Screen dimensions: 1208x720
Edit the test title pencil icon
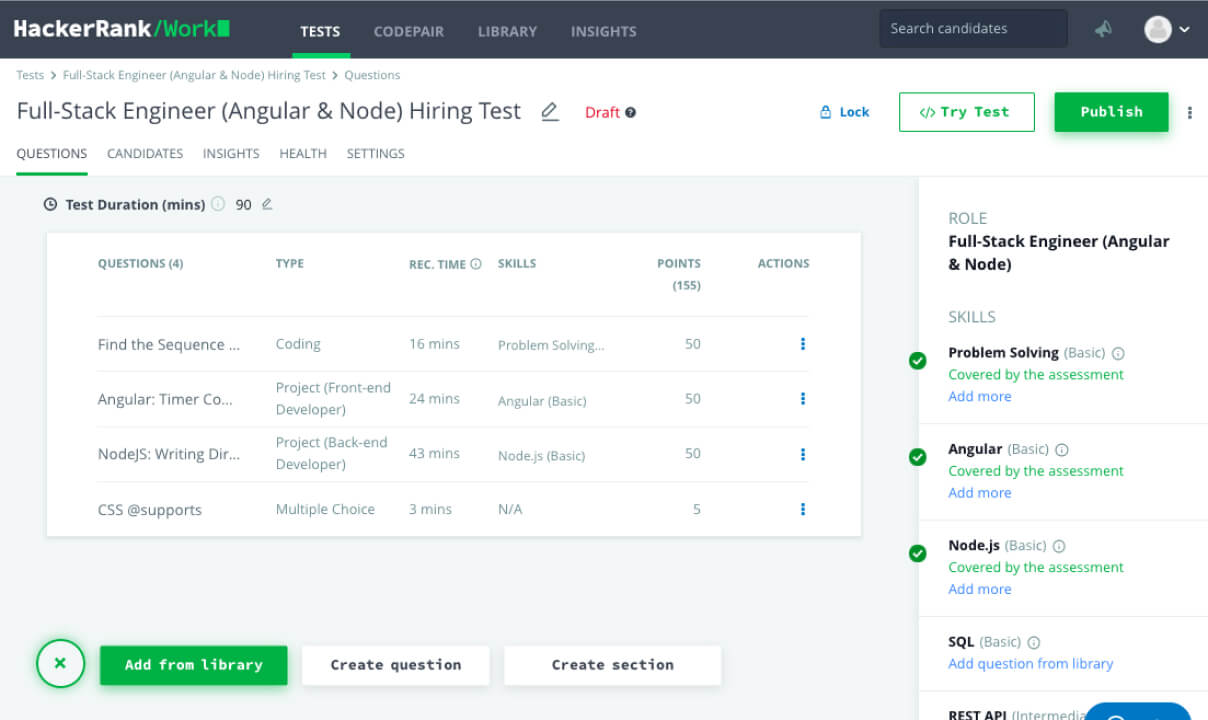(549, 112)
